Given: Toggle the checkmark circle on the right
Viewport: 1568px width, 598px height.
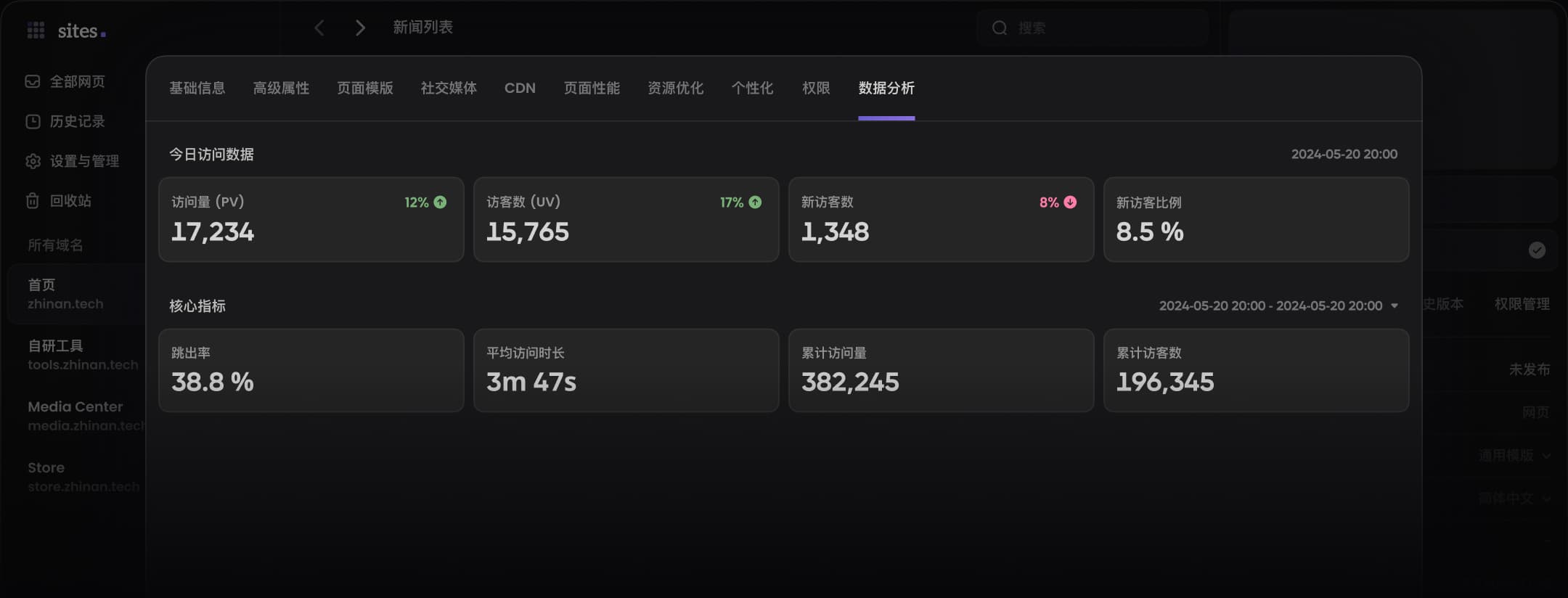Looking at the screenshot, I should [x=1537, y=250].
